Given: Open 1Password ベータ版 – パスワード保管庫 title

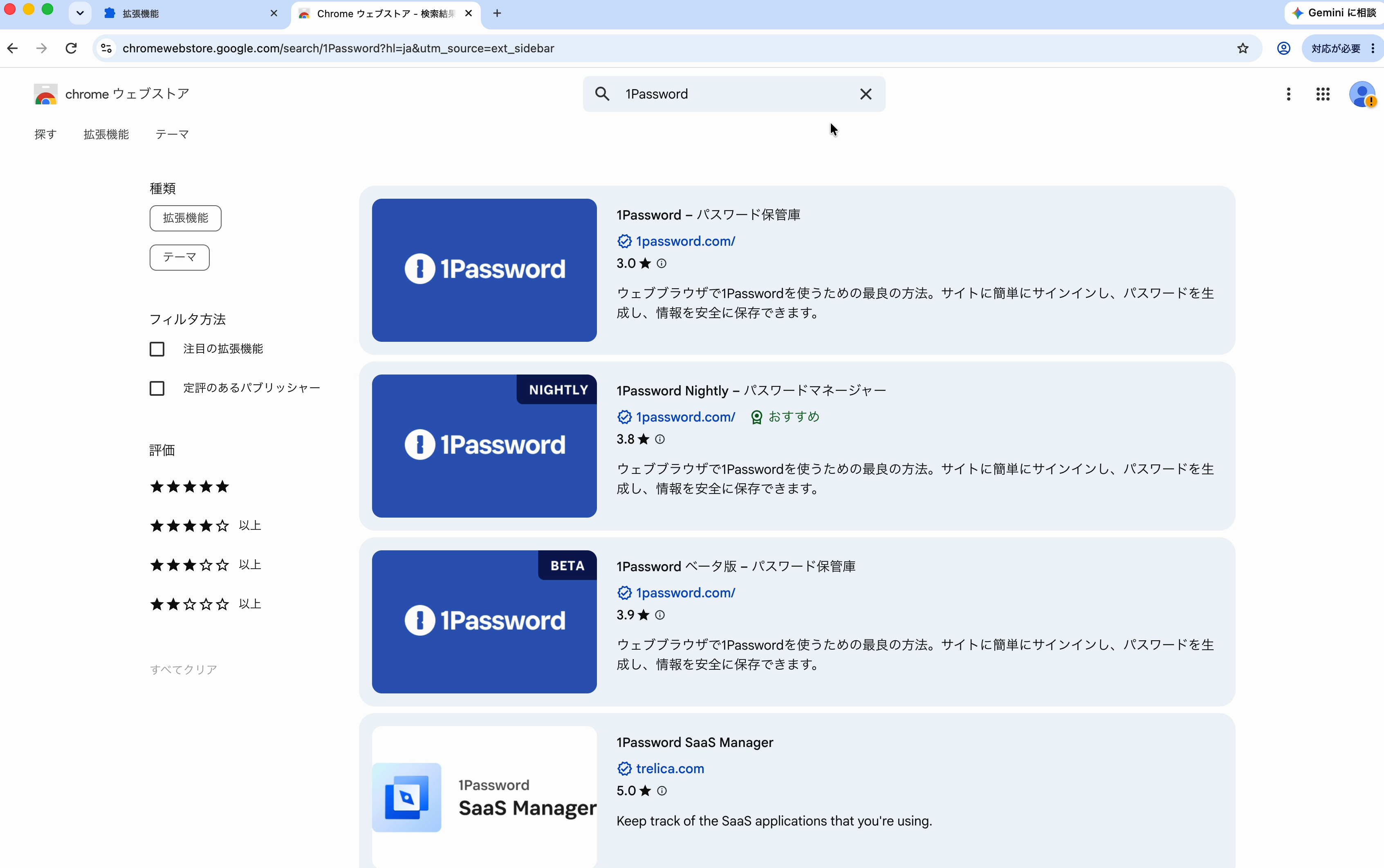Looking at the screenshot, I should pyautogui.click(x=736, y=567).
